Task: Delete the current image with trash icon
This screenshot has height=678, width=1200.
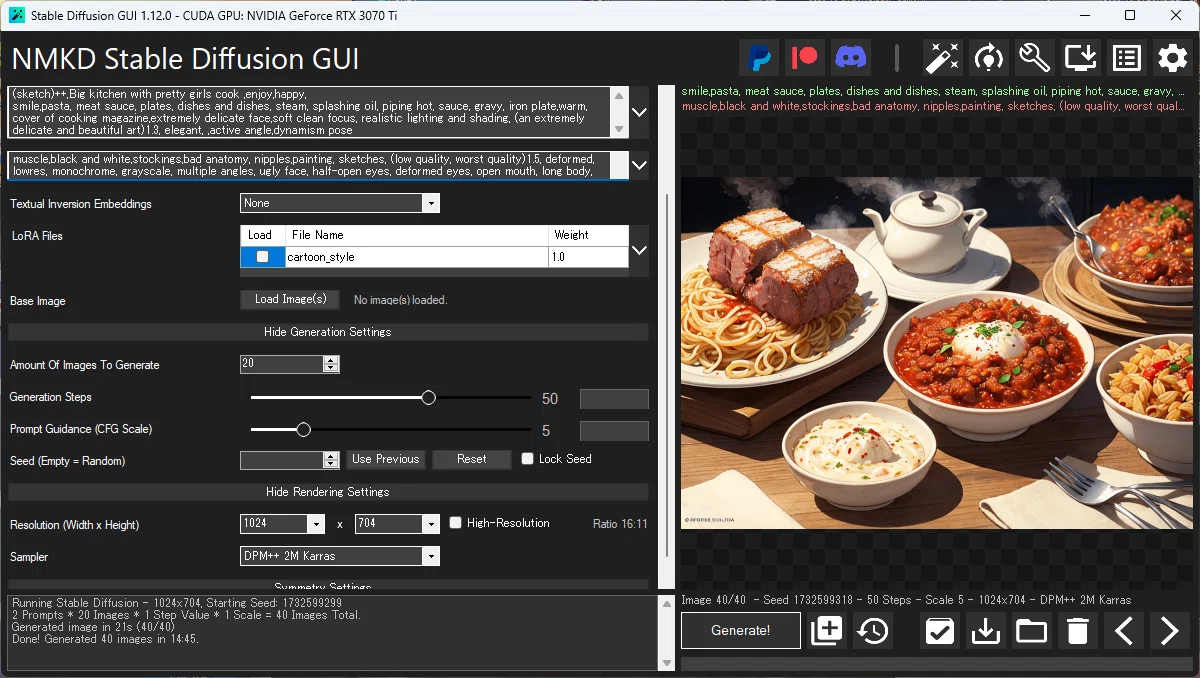Action: (x=1077, y=631)
